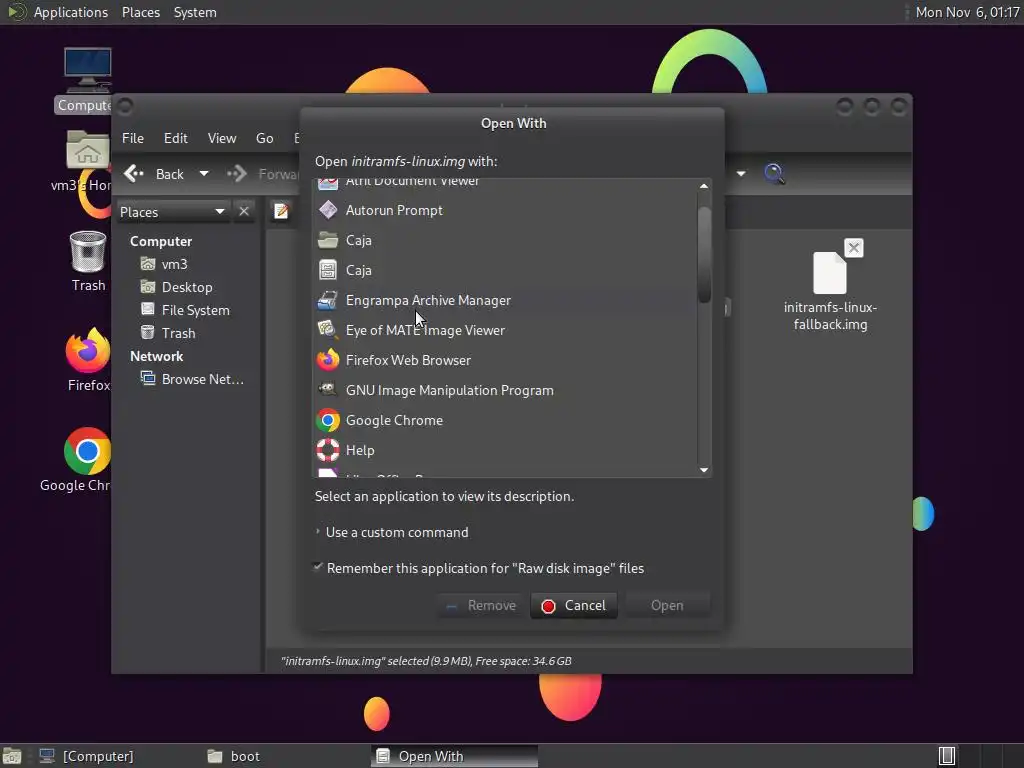Open the Places sidebar dropdown
This screenshot has width=1024, height=768.
(173, 212)
